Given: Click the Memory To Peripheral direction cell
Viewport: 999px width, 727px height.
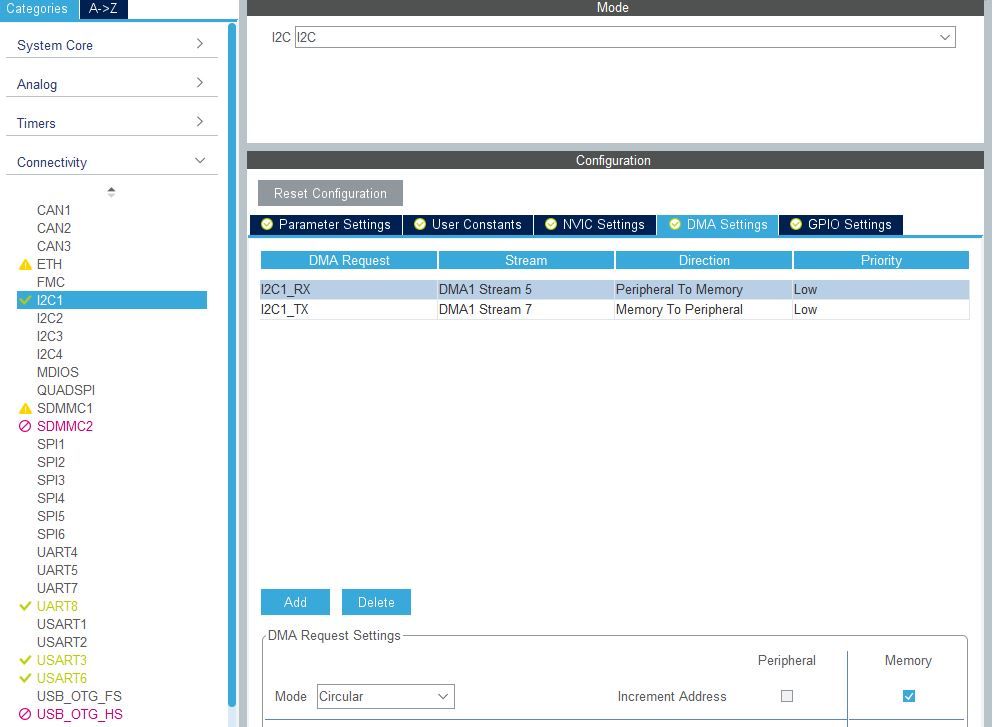Looking at the screenshot, I should (x=704, y=310).
